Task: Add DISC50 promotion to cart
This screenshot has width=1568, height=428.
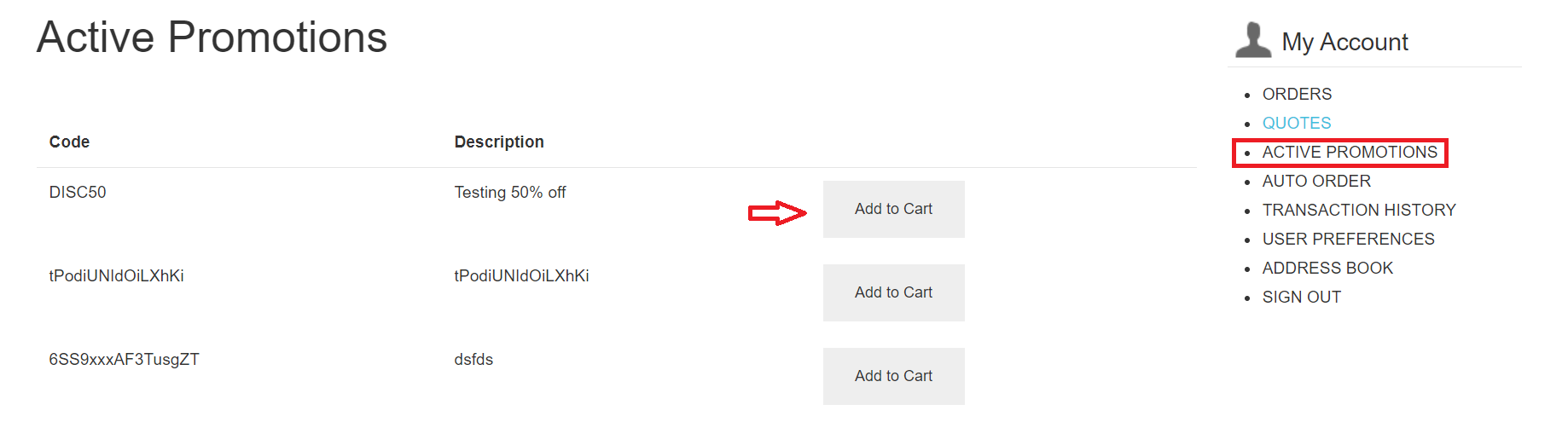Action: coord(893,209)
